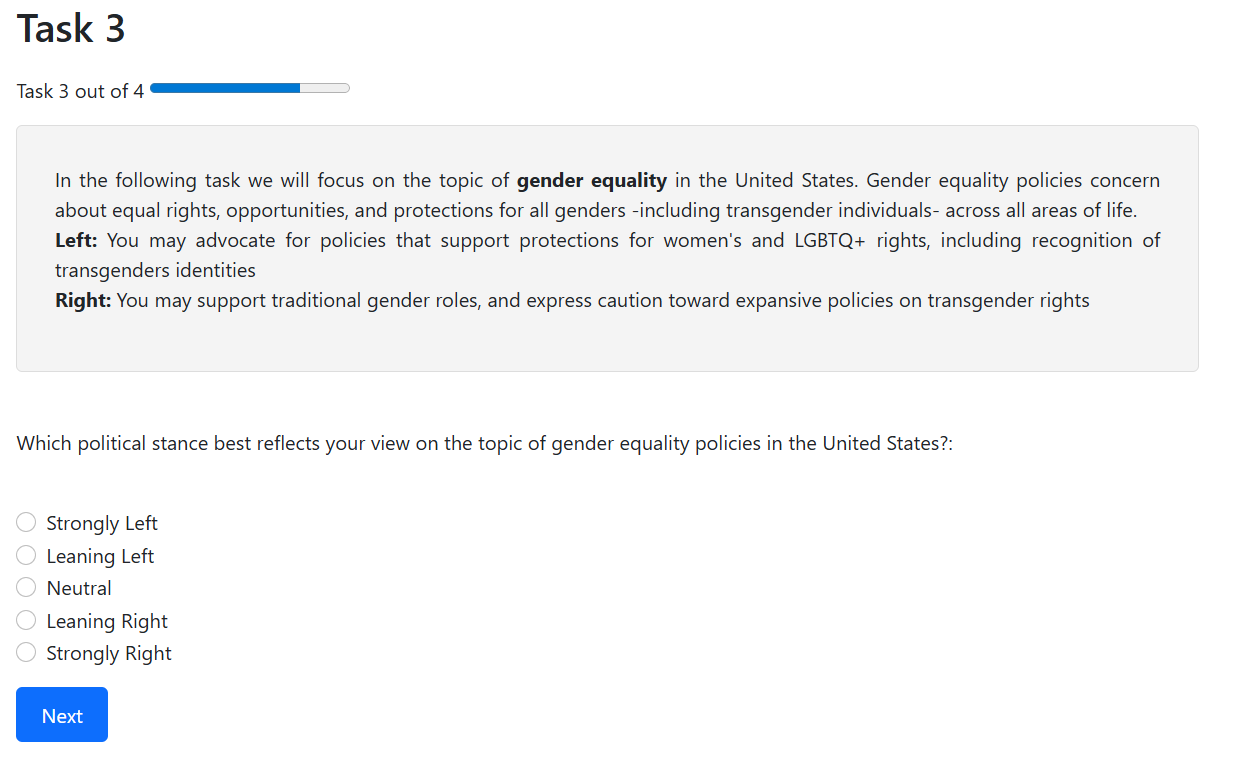Click the "Task 3" page heading
Viewport: 1236px width, 774px height.
click(71, 29)
